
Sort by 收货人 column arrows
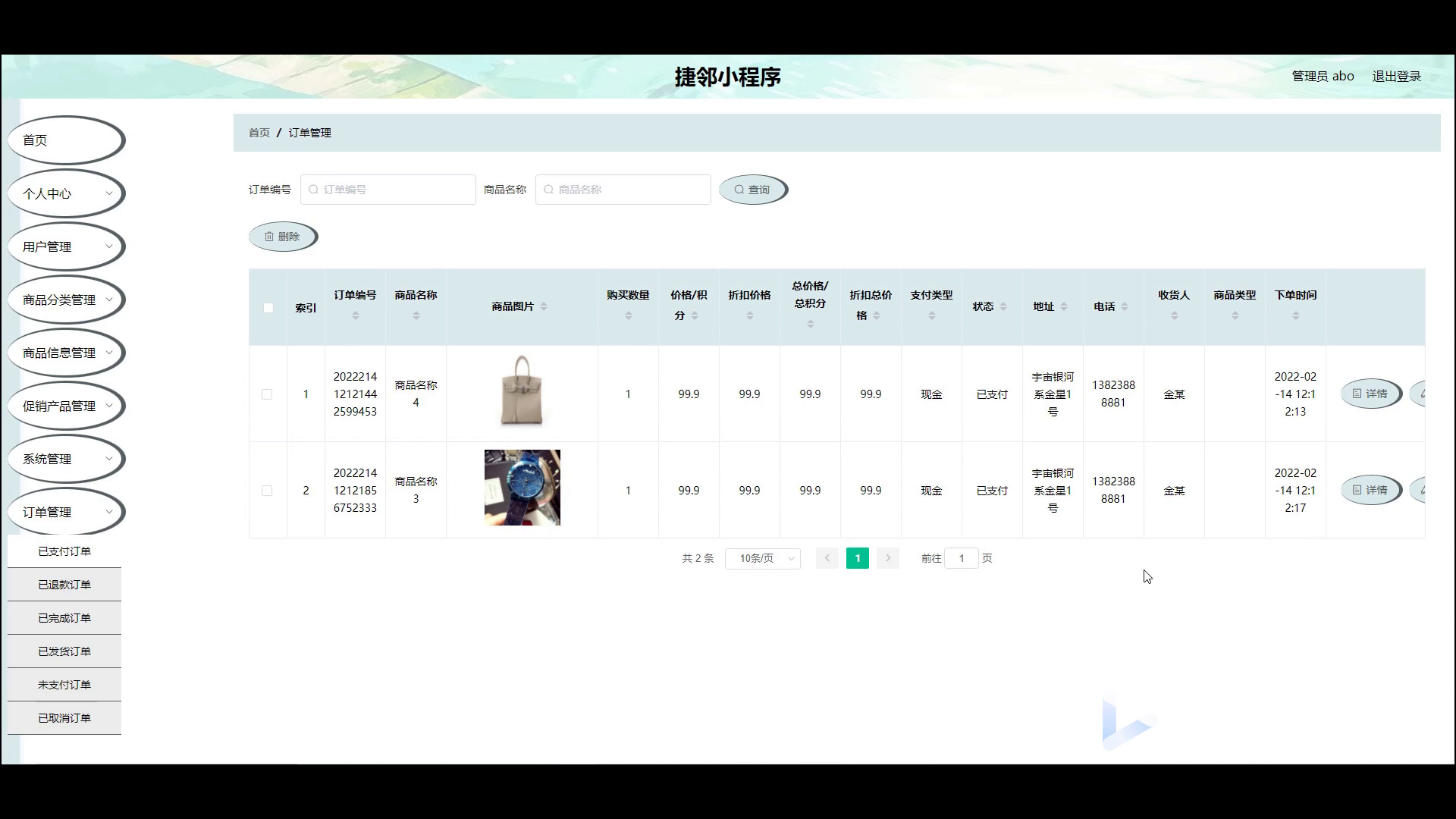point(1175,315)
